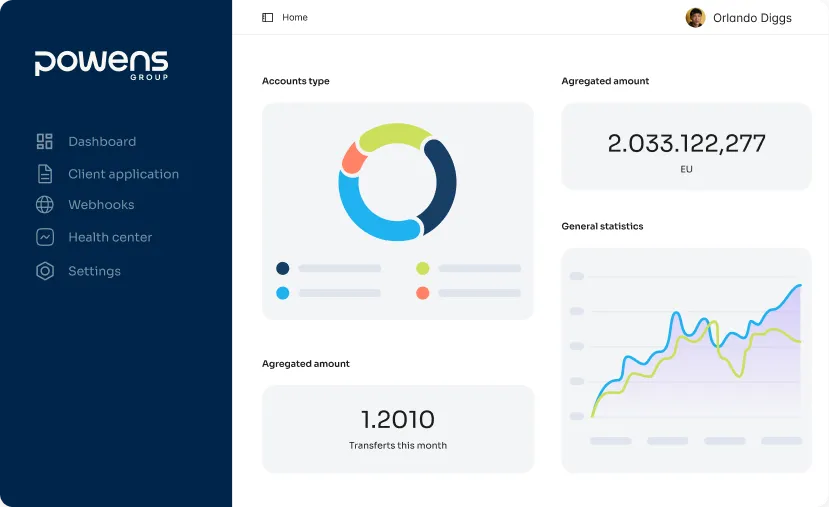The width and height of the screenshot is (829, 507).
Task: Click the Powens Group logo
Action: click(101, 64)
